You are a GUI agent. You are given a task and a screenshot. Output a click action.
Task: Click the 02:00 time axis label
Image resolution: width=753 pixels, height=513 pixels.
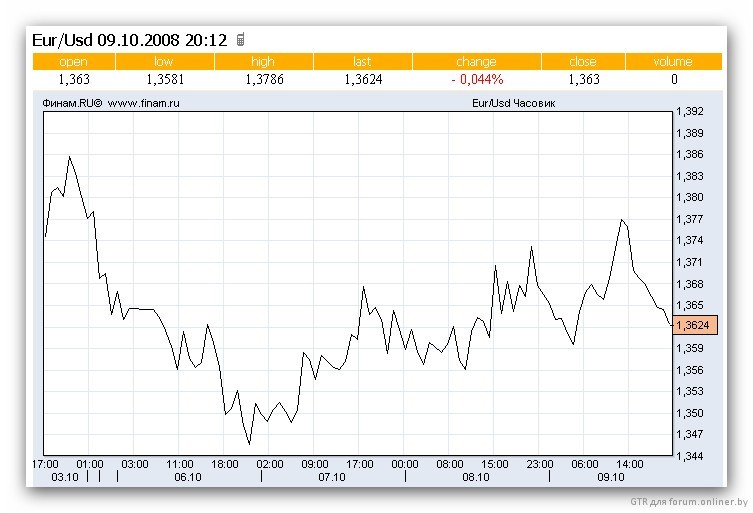[270, 464]
